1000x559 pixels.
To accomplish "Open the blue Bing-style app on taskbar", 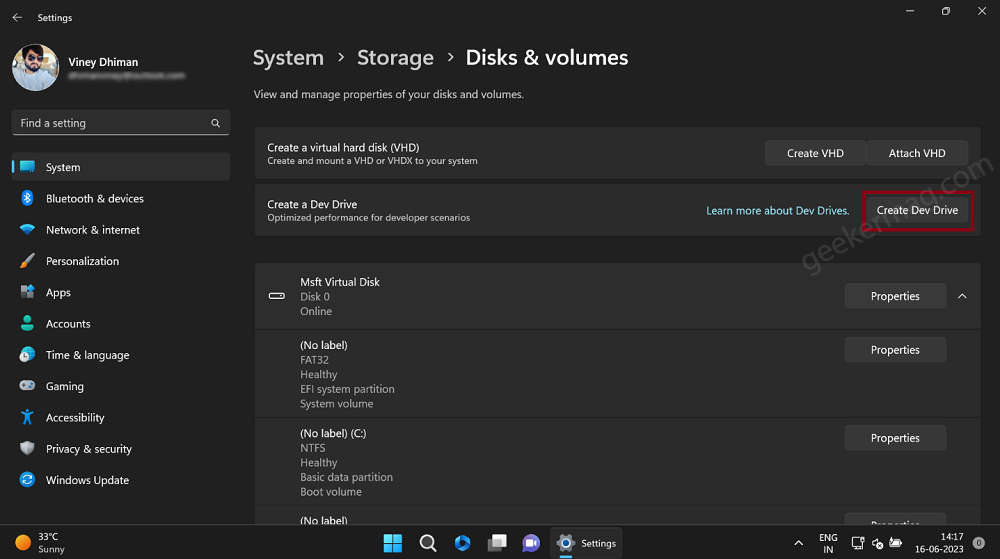I will pos(462,543).
